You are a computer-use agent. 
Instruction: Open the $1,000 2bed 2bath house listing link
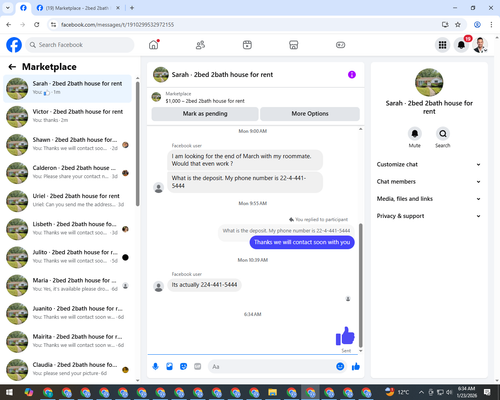pos(205,101)
